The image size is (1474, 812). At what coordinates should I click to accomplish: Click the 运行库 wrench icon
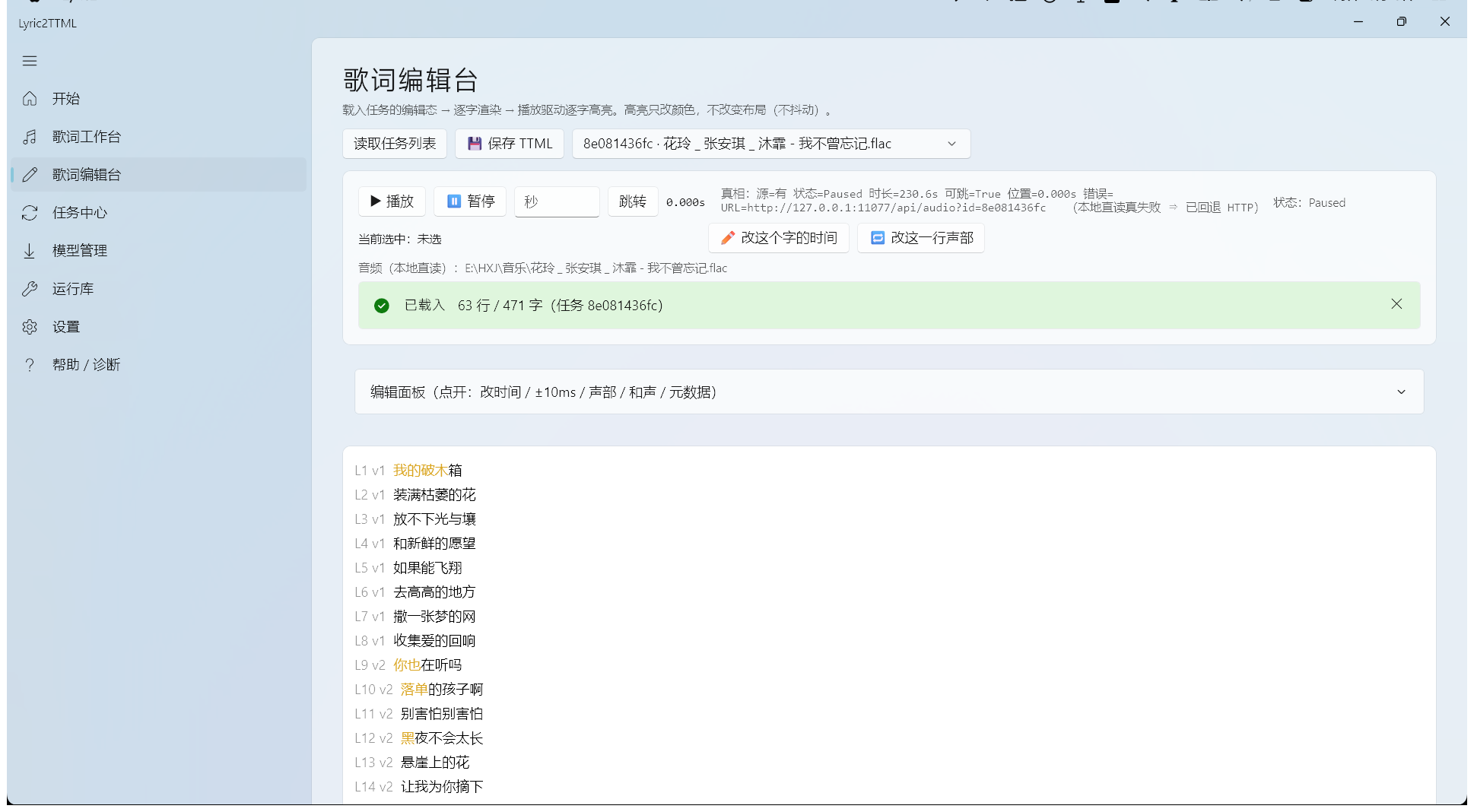[x=30, y=289]
